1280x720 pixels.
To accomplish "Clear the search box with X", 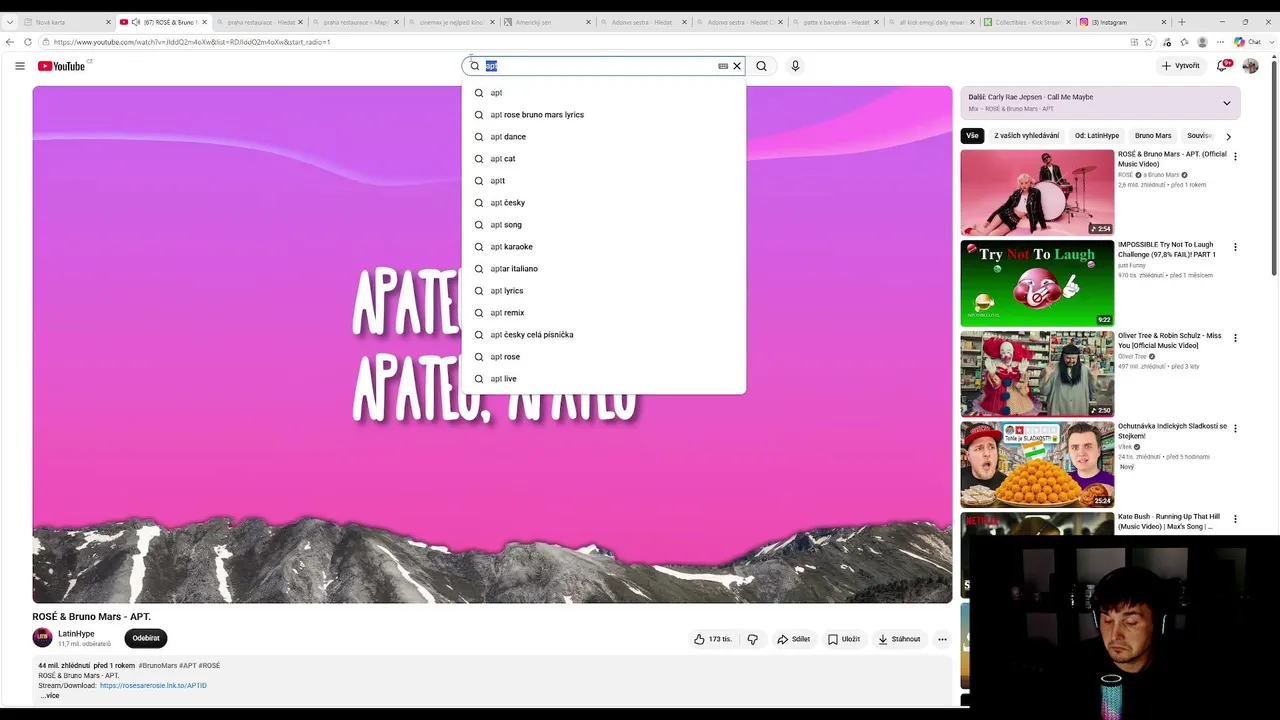I will click(737, 66).
